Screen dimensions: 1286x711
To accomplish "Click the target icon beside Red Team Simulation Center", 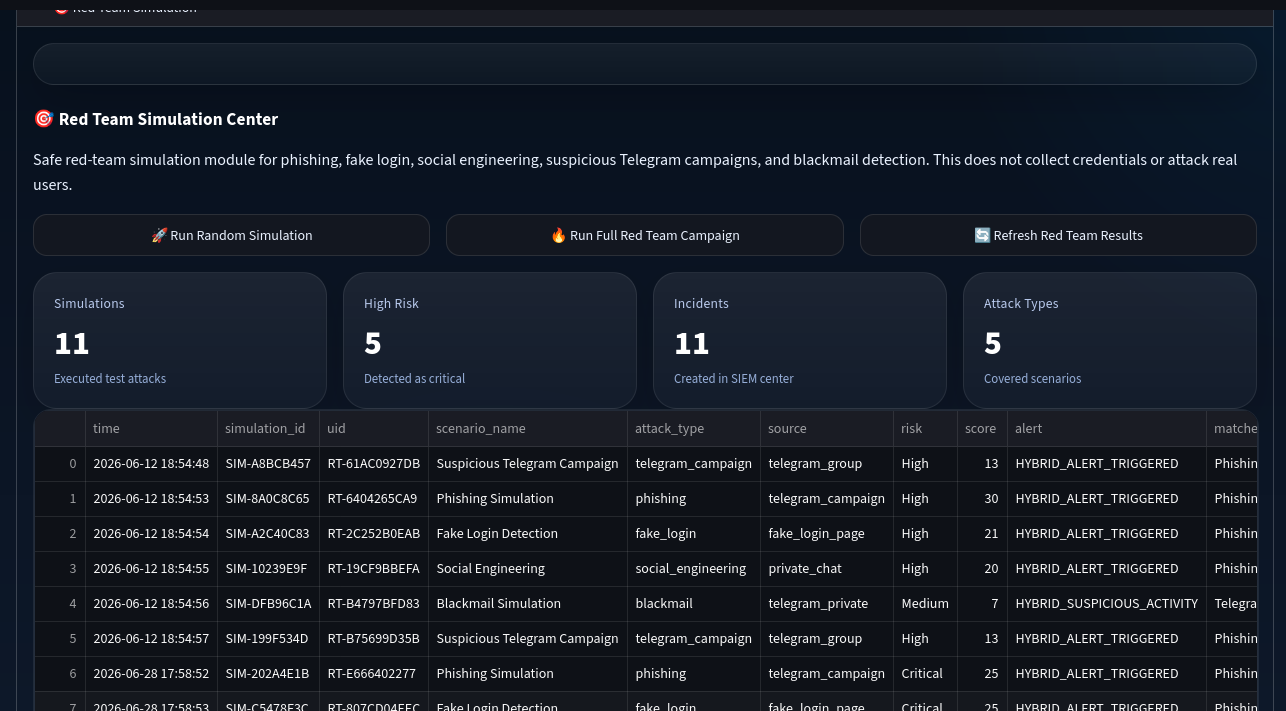I will 43,119.
